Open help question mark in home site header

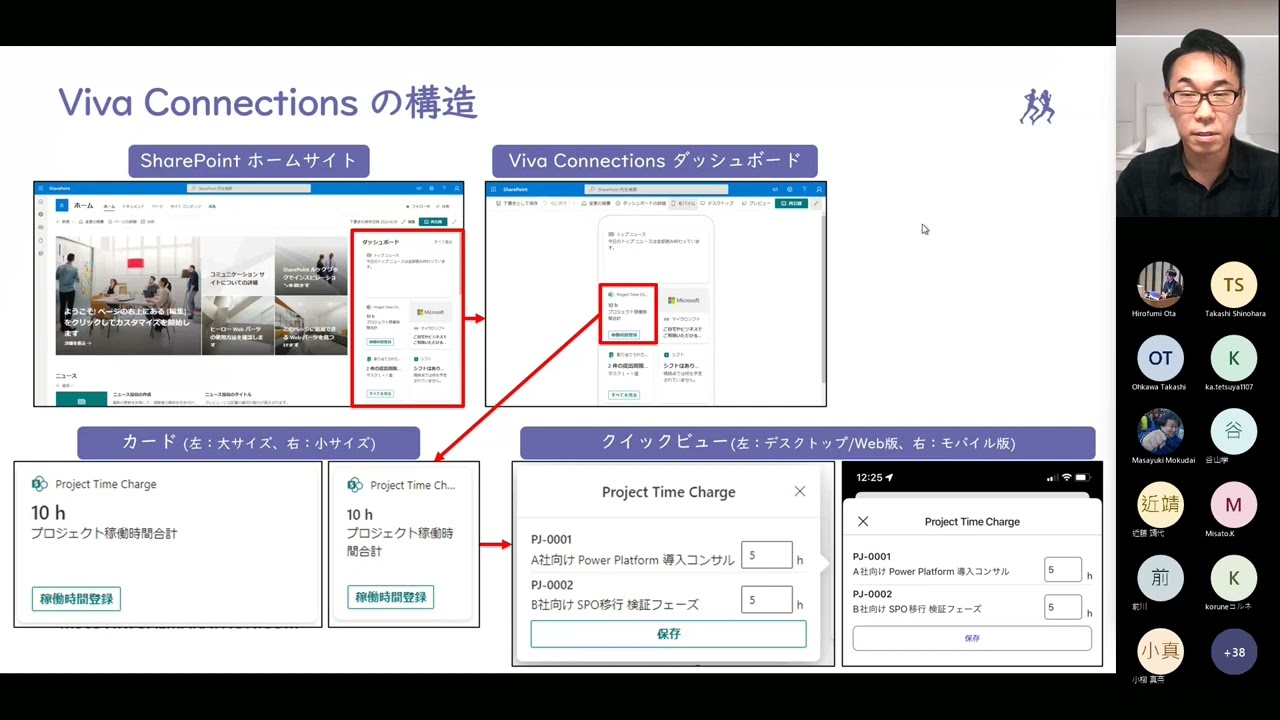point(444,188)
